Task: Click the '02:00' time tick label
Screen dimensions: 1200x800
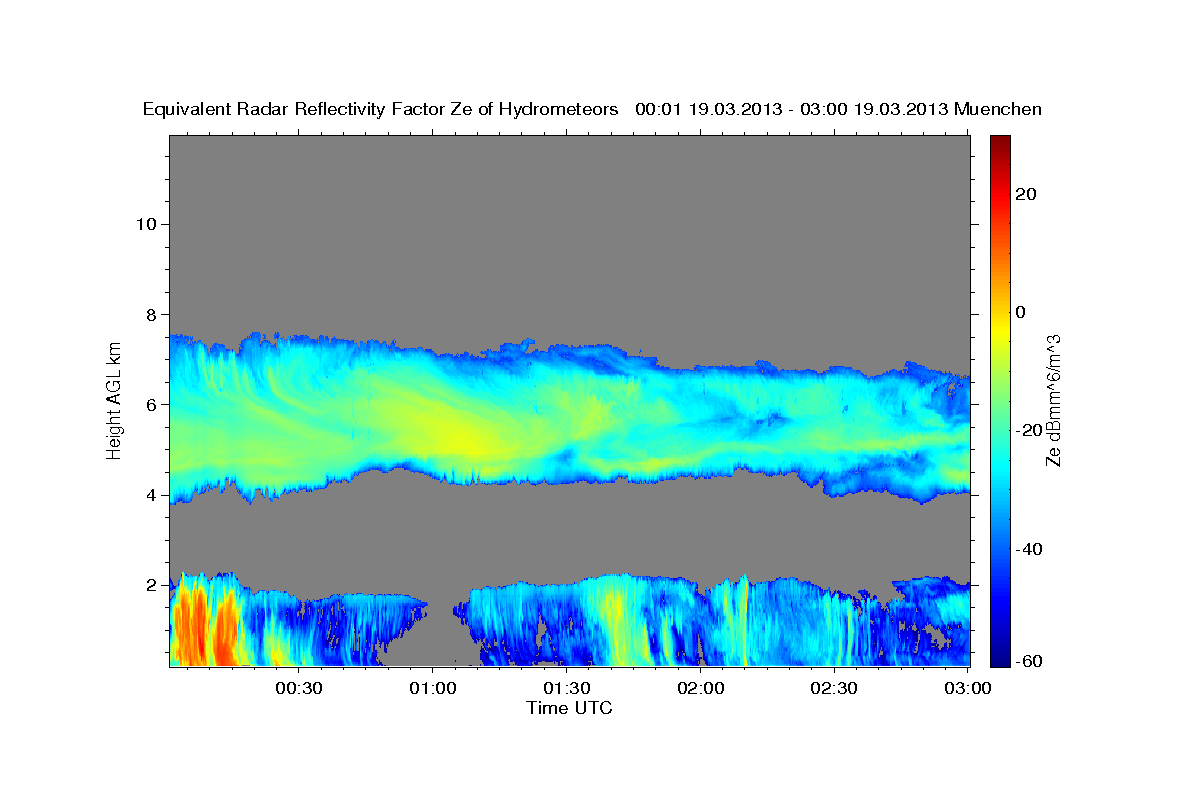Action: [x=701, y=689]
